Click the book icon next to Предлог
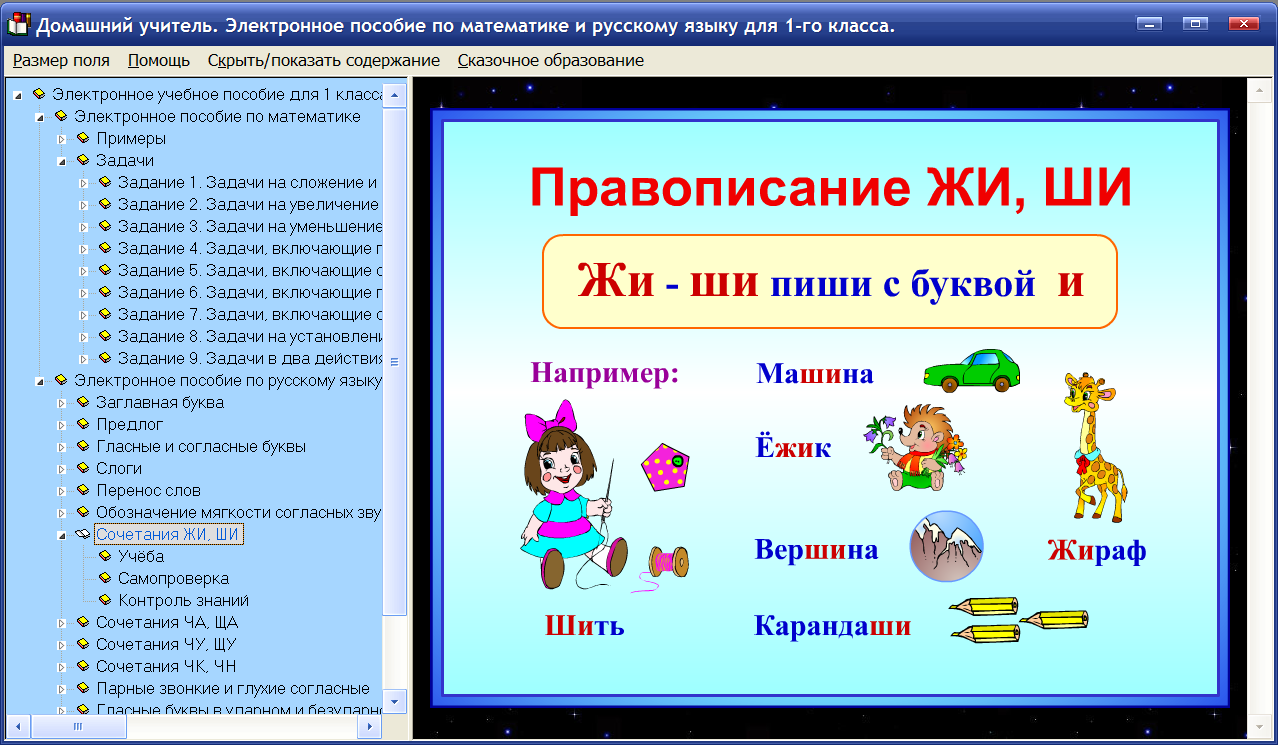The height and width of the screenshot is (745, 1278). click(85, 424)
